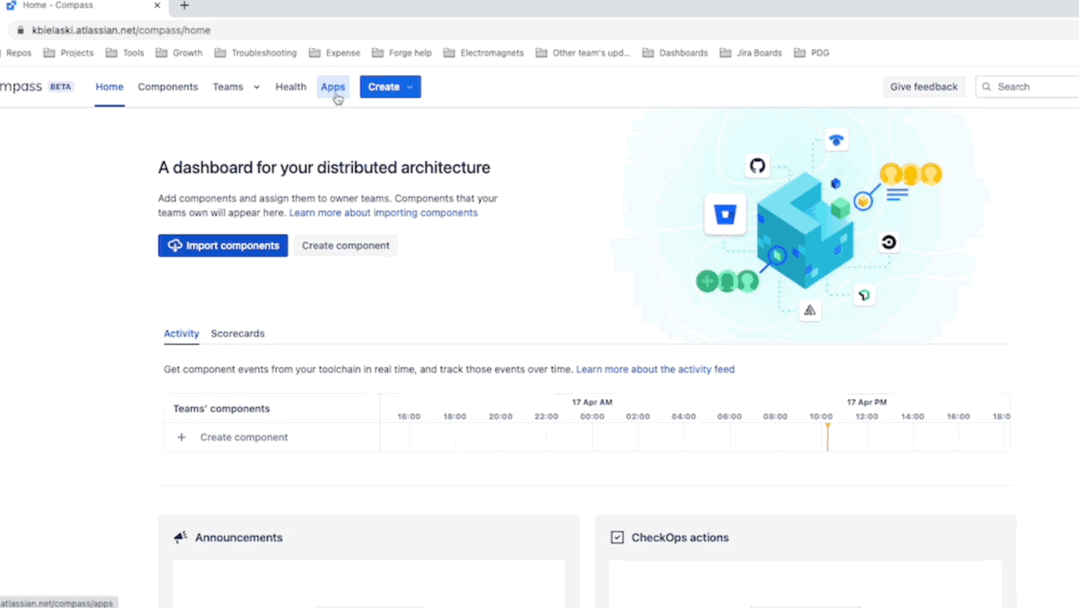
Task: Open Learn more about importing components link
Action: coord(383,213)
